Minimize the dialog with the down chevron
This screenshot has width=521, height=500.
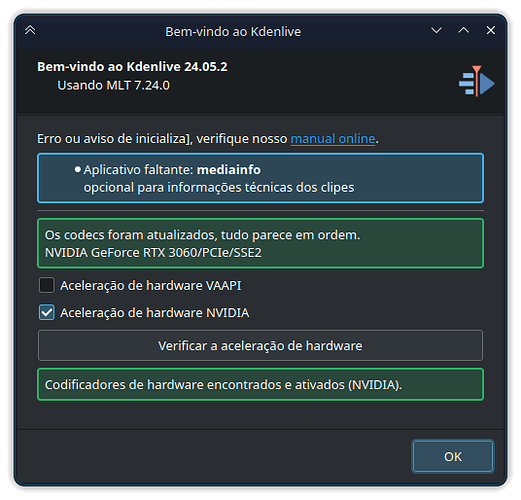pos(436,31)
